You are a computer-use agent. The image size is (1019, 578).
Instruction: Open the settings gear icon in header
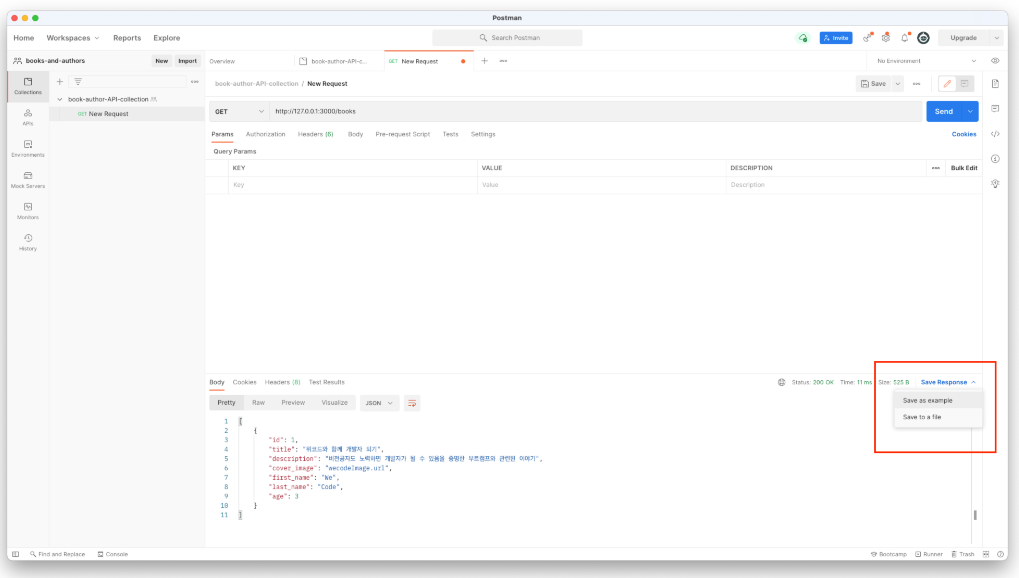(886, 38)
